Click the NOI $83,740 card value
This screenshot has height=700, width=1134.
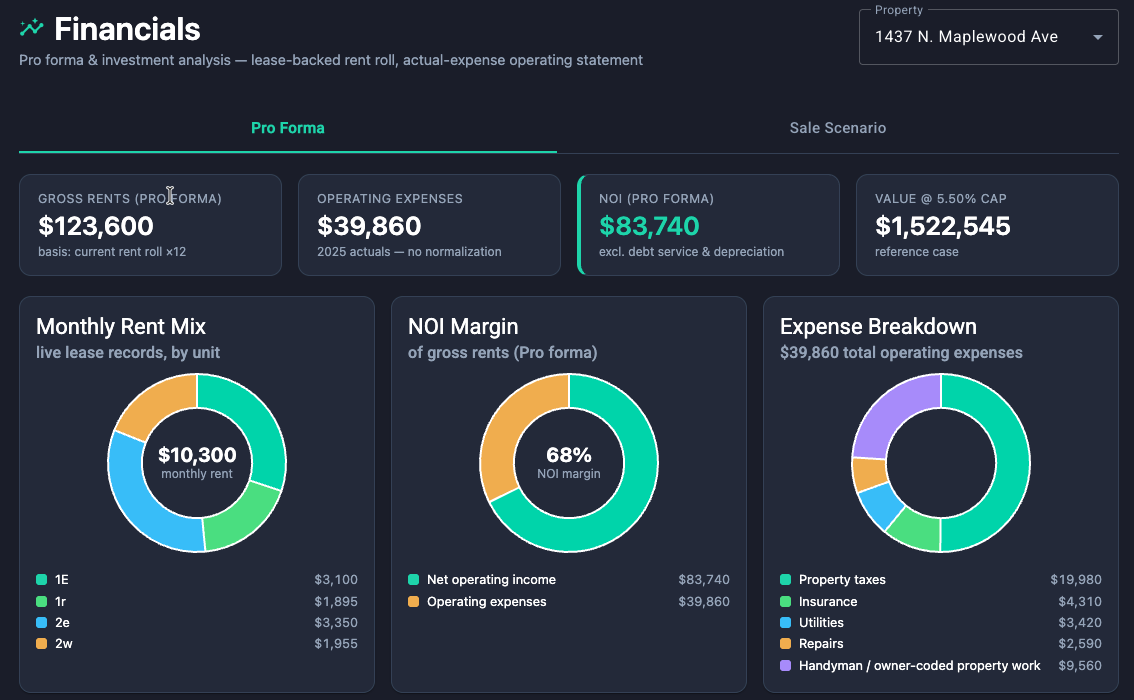(649, 226)
